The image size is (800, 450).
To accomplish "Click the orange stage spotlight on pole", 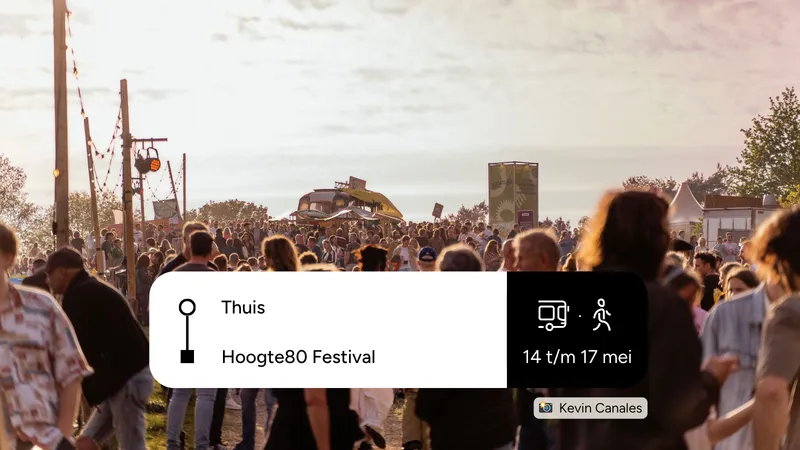I will 148,162.
